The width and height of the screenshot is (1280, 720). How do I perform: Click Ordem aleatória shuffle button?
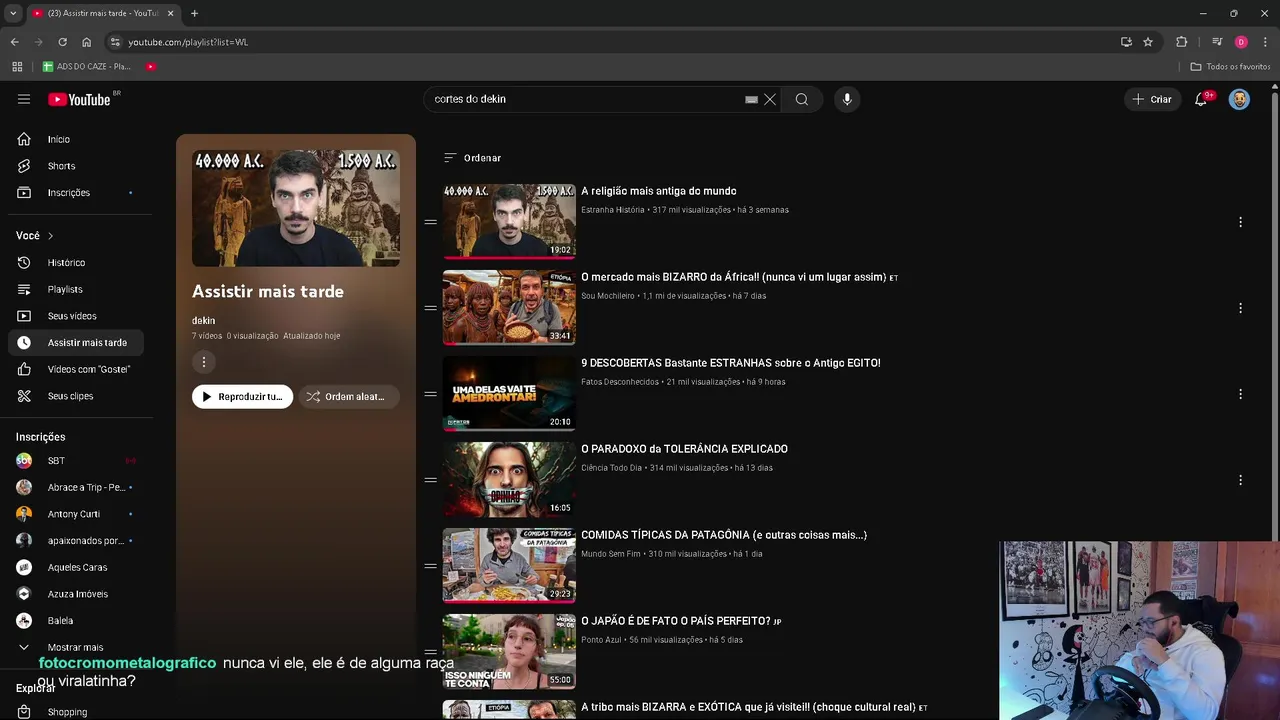click(349, 397)
